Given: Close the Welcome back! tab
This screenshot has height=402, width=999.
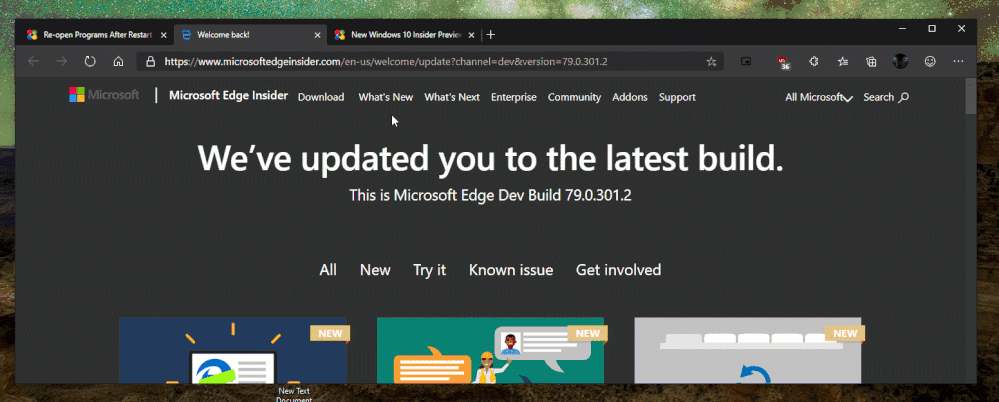Looking at the screenshot, I should pyautogui.click(x=317, y=35).
